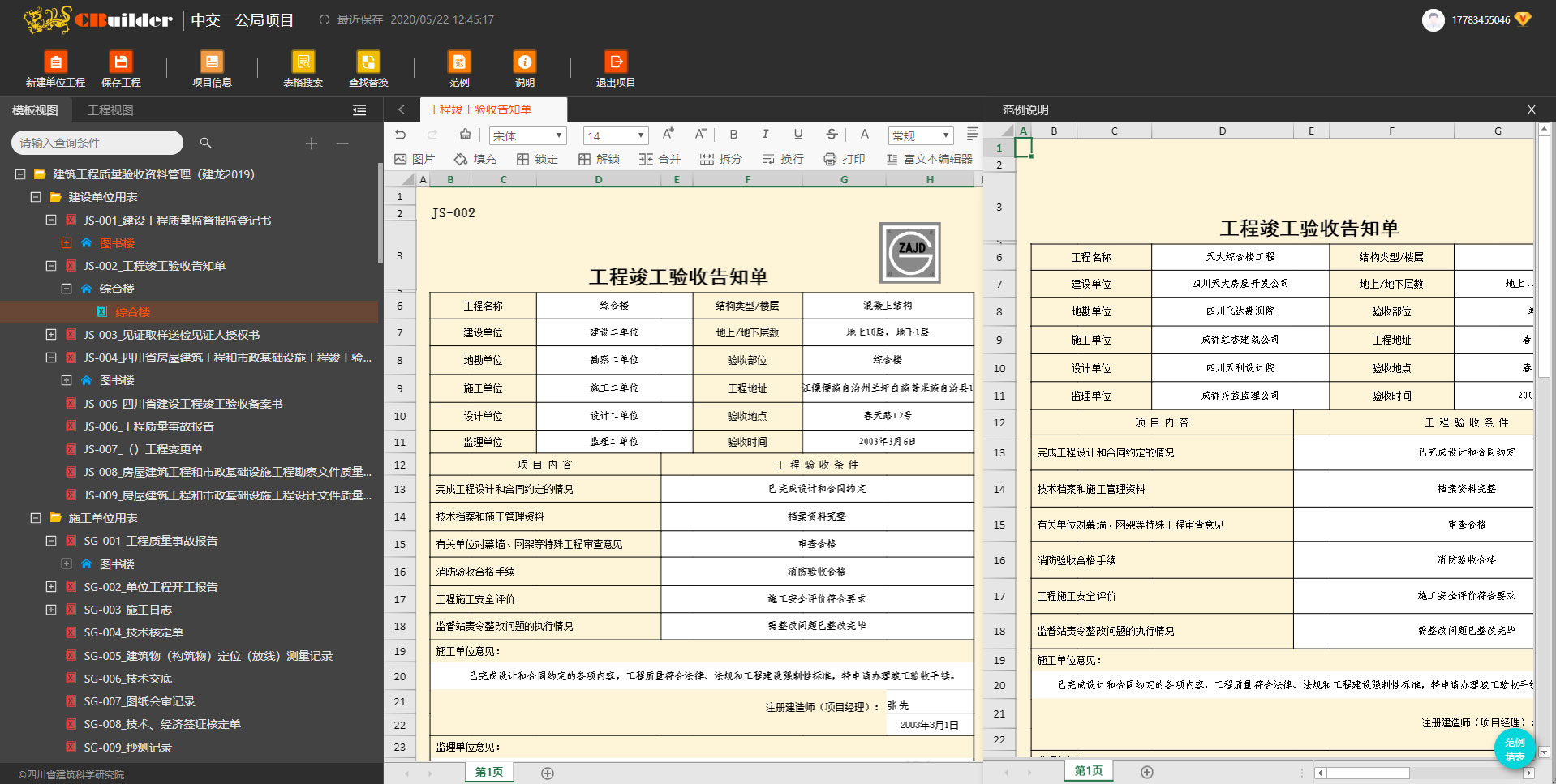Collapse the 建设单位用表 folder

(x=36, y=197)
